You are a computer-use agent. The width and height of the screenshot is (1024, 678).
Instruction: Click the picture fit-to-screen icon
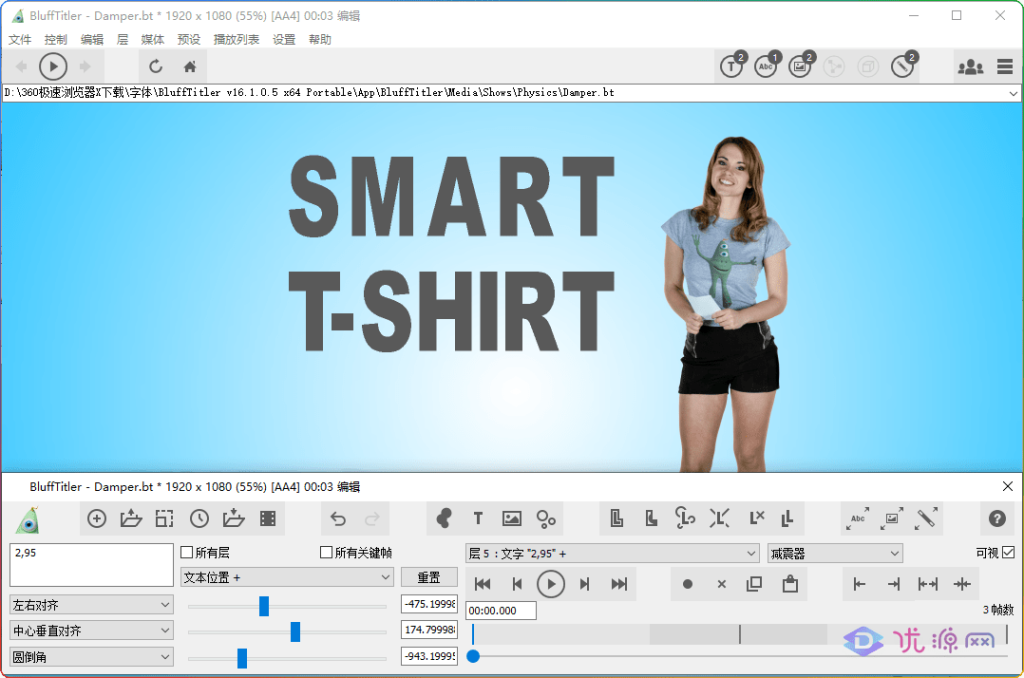tap(891, 518)
